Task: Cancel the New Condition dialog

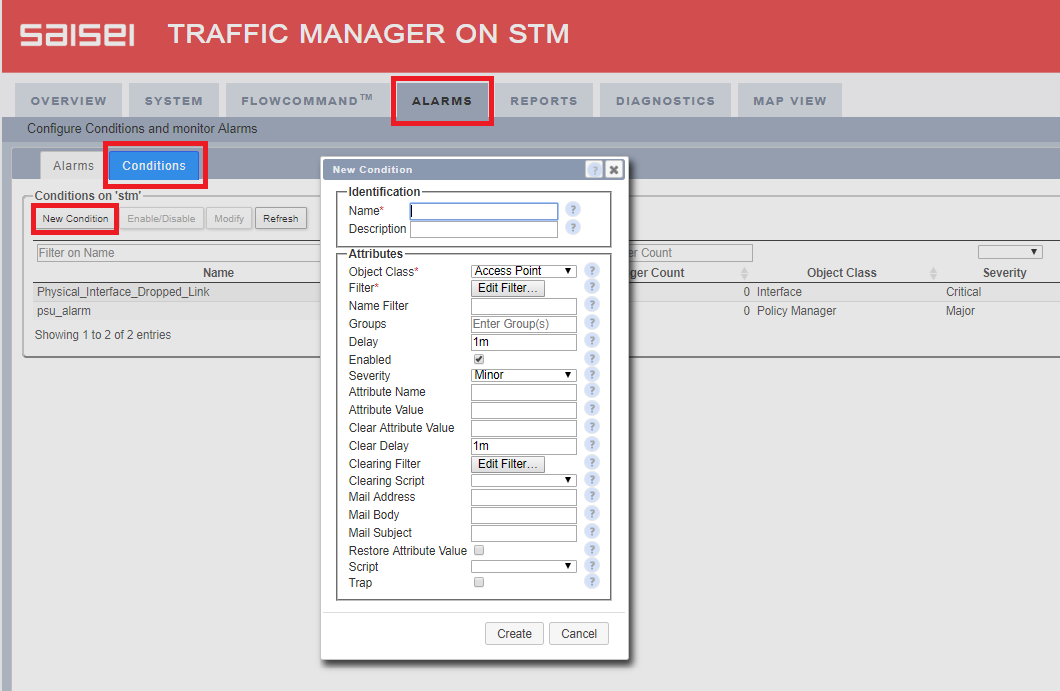Action: tap(579, 634)
